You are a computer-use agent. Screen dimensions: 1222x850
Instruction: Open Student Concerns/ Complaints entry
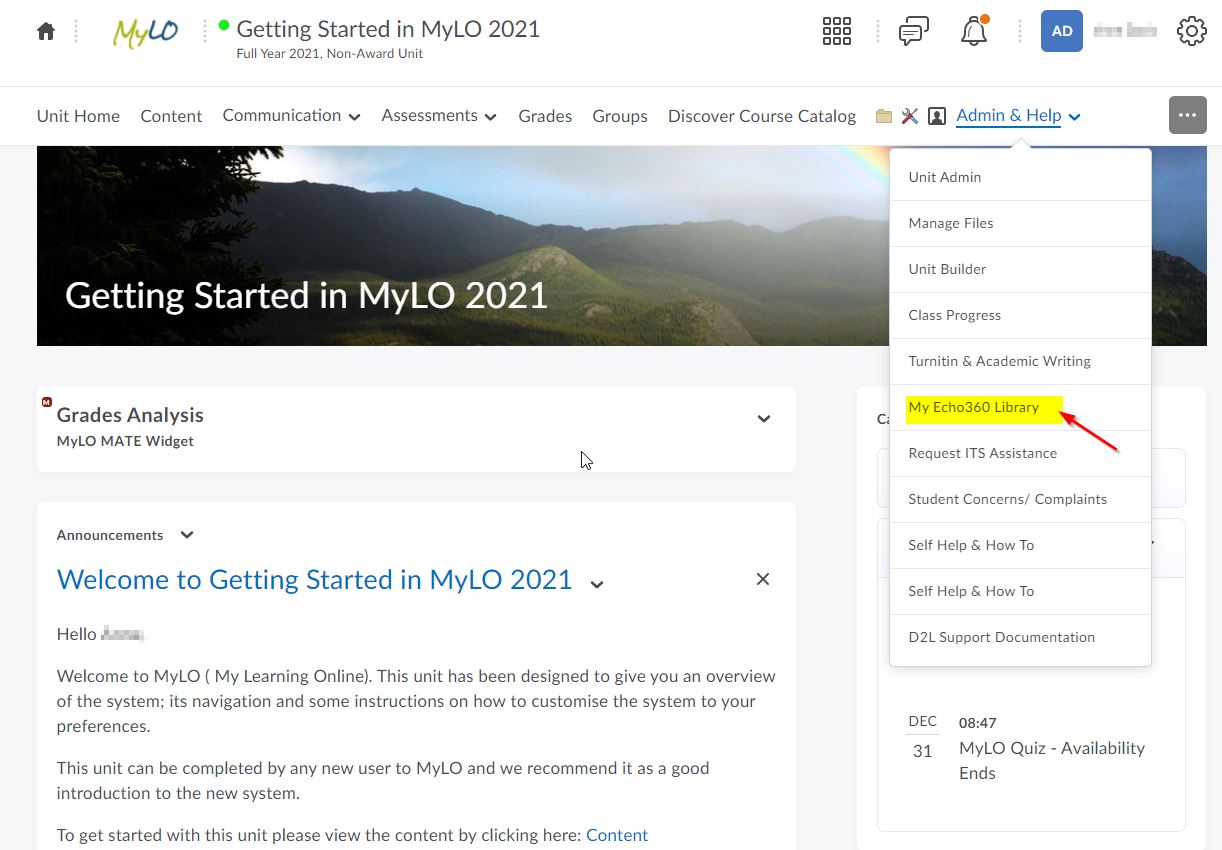coord(1020,499)
